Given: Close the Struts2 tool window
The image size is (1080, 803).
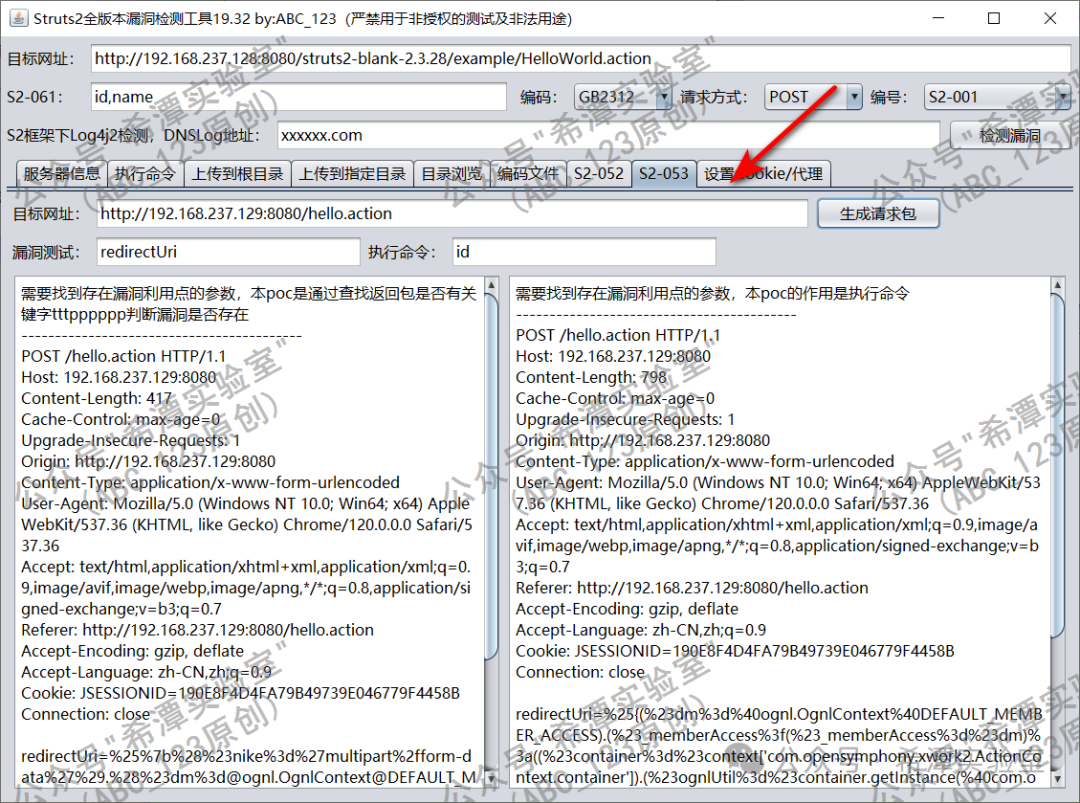Looking at the screenshot, I should tap(1050, 19).
